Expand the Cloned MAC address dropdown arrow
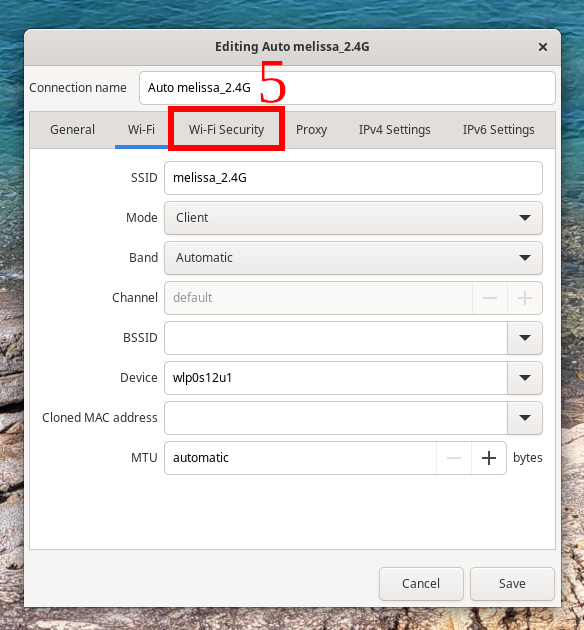584x630 pixels. click(x=525, y=418)
